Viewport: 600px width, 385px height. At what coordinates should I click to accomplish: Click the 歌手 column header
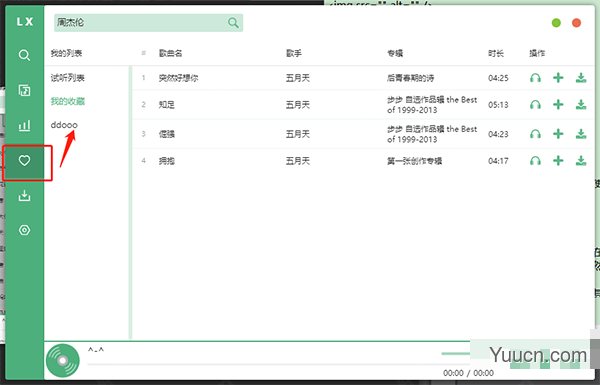pyautogui.click(x=294, y=53)
